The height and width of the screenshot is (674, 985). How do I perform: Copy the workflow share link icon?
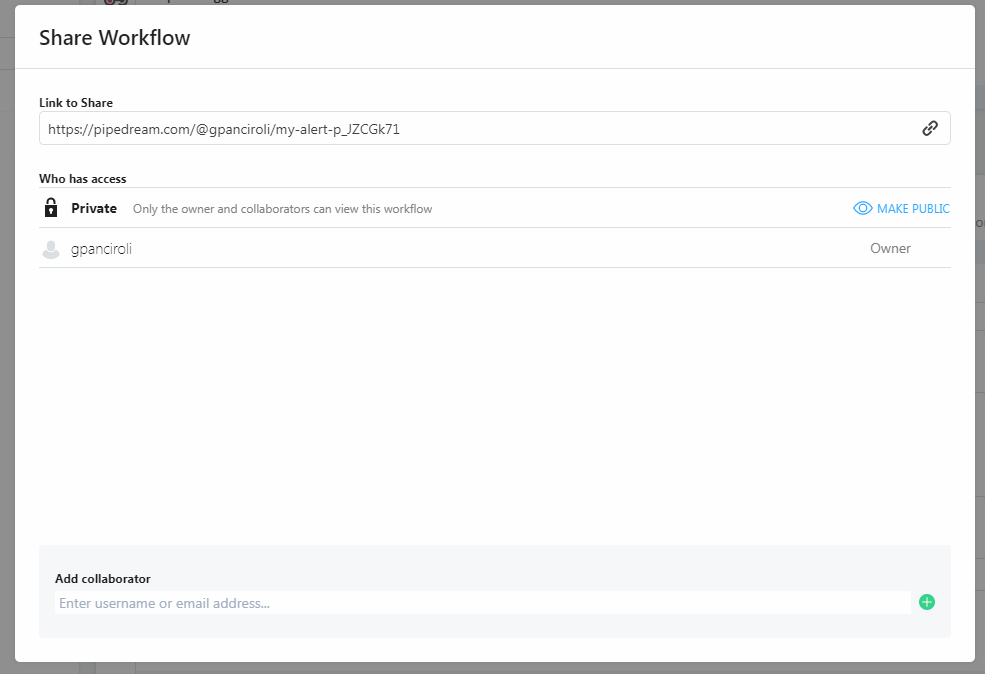pos(929,128)
